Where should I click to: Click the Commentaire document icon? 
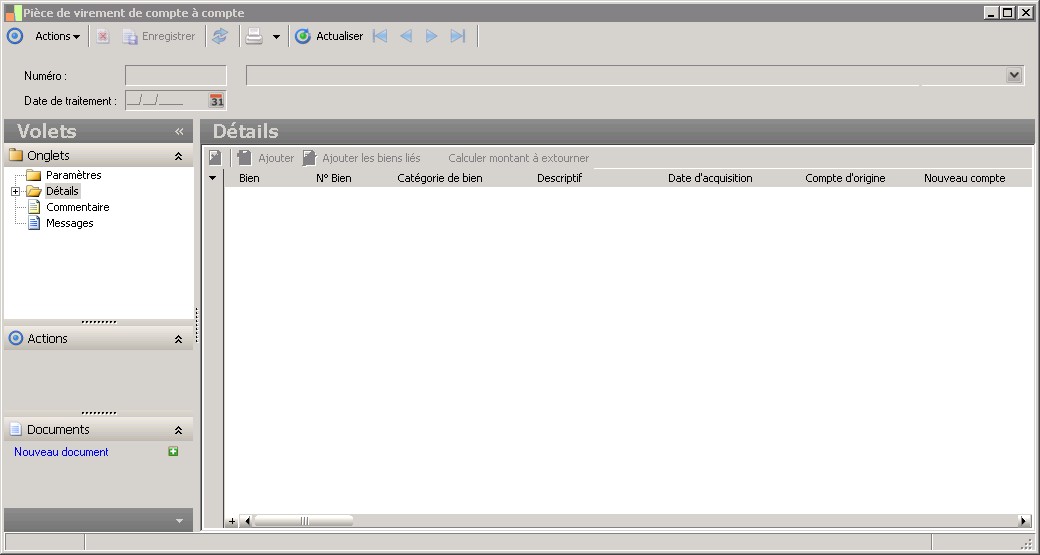pyautogui.click(x=34, y=207)
